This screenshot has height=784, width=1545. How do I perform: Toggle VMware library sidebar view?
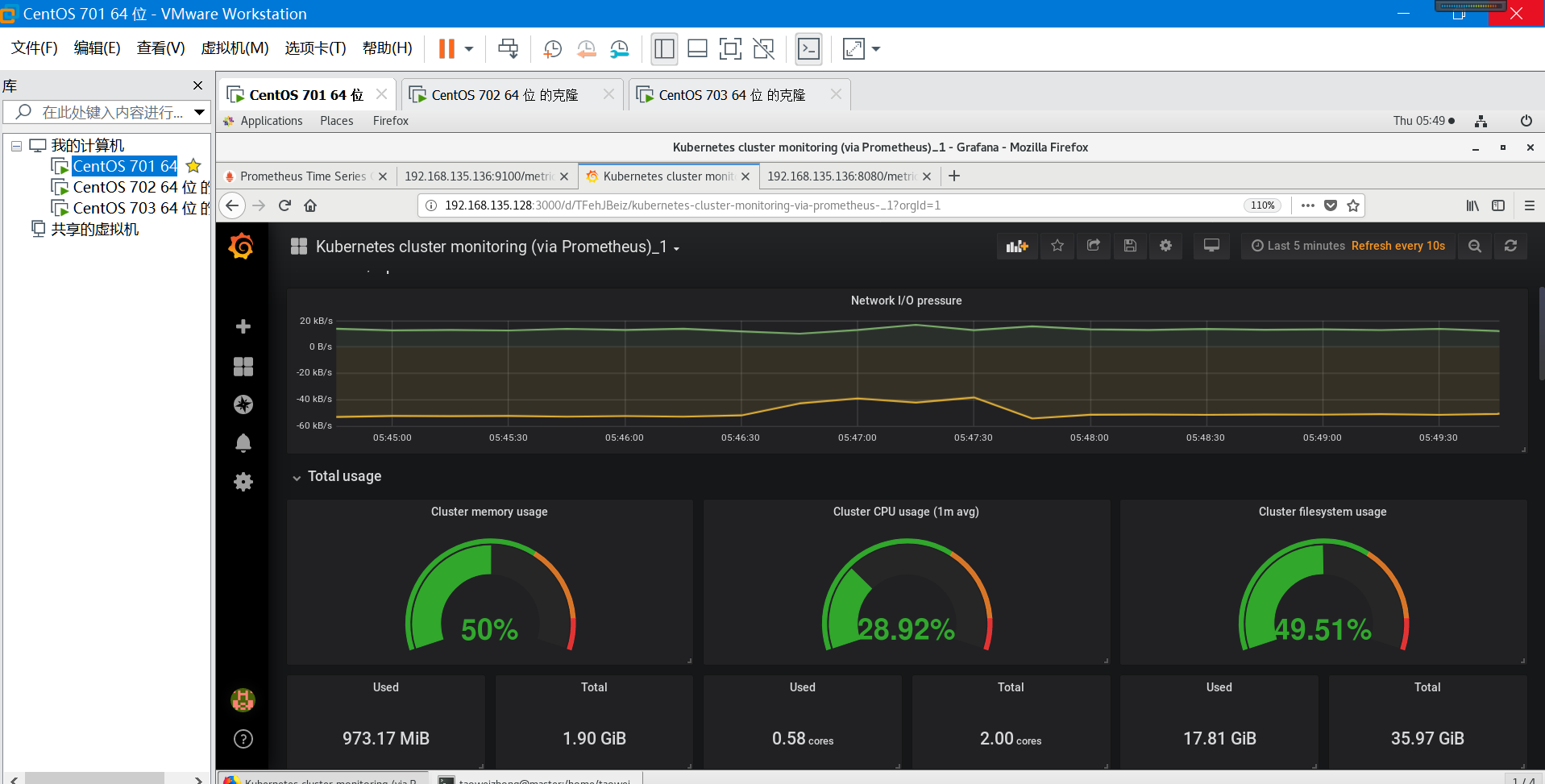664,49
